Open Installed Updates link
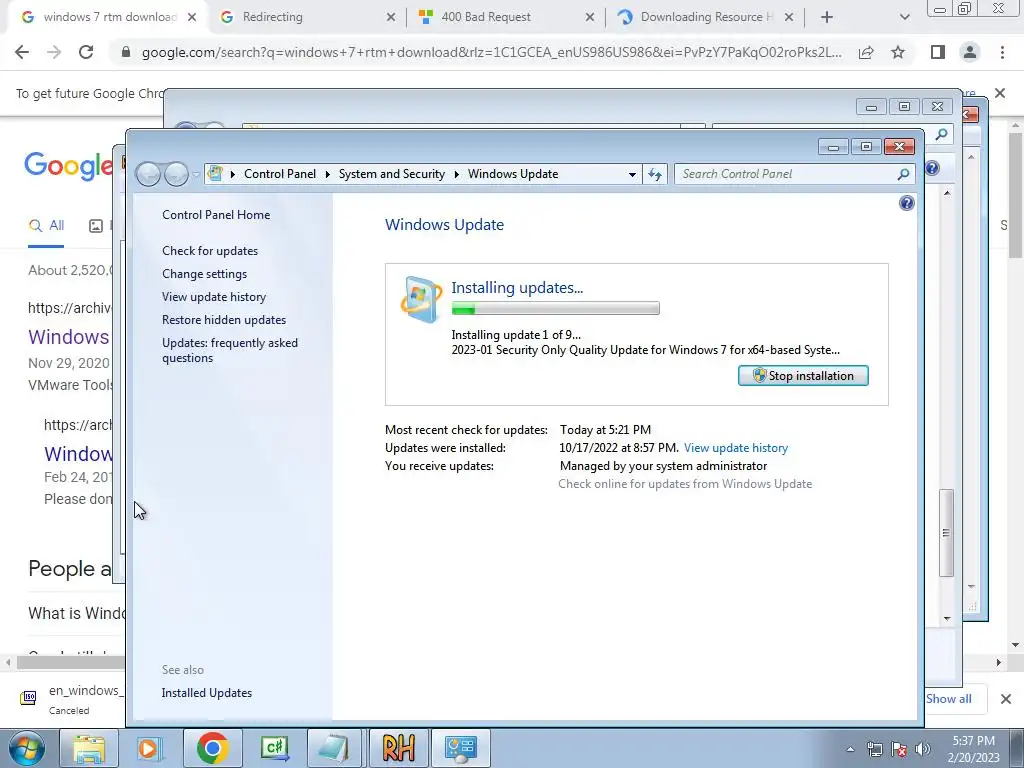This screenshot has height=768, width=1024. tap(206, 693)
